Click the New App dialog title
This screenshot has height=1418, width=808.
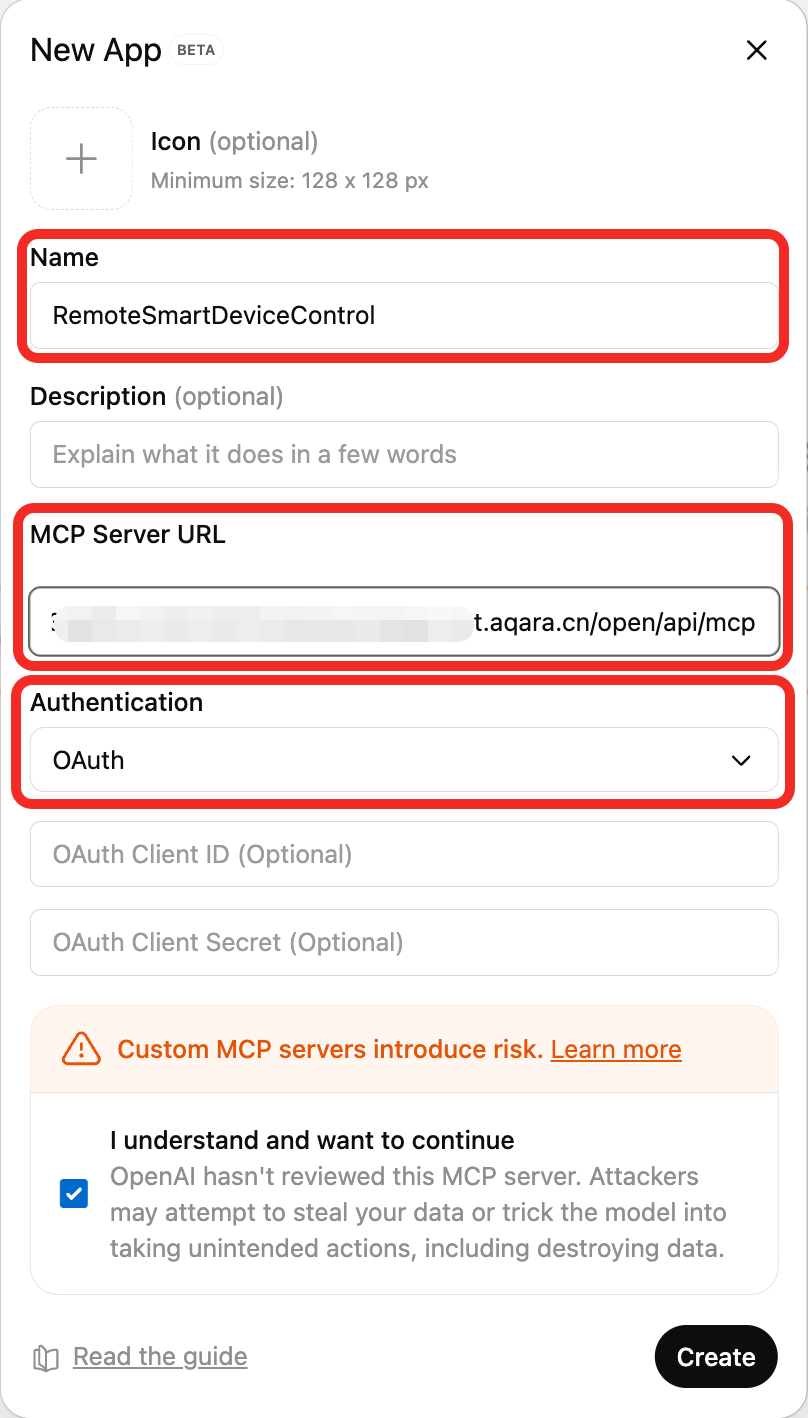[96, 50]
